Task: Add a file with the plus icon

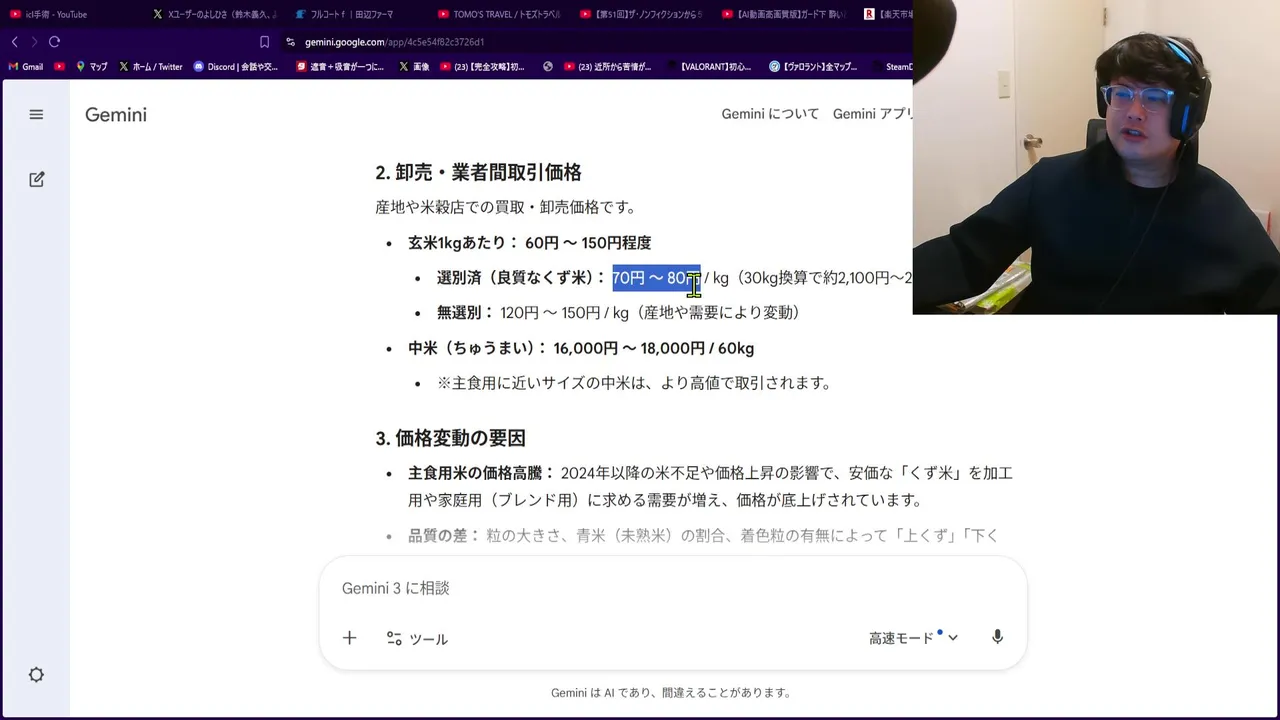Action: point(349,638)
